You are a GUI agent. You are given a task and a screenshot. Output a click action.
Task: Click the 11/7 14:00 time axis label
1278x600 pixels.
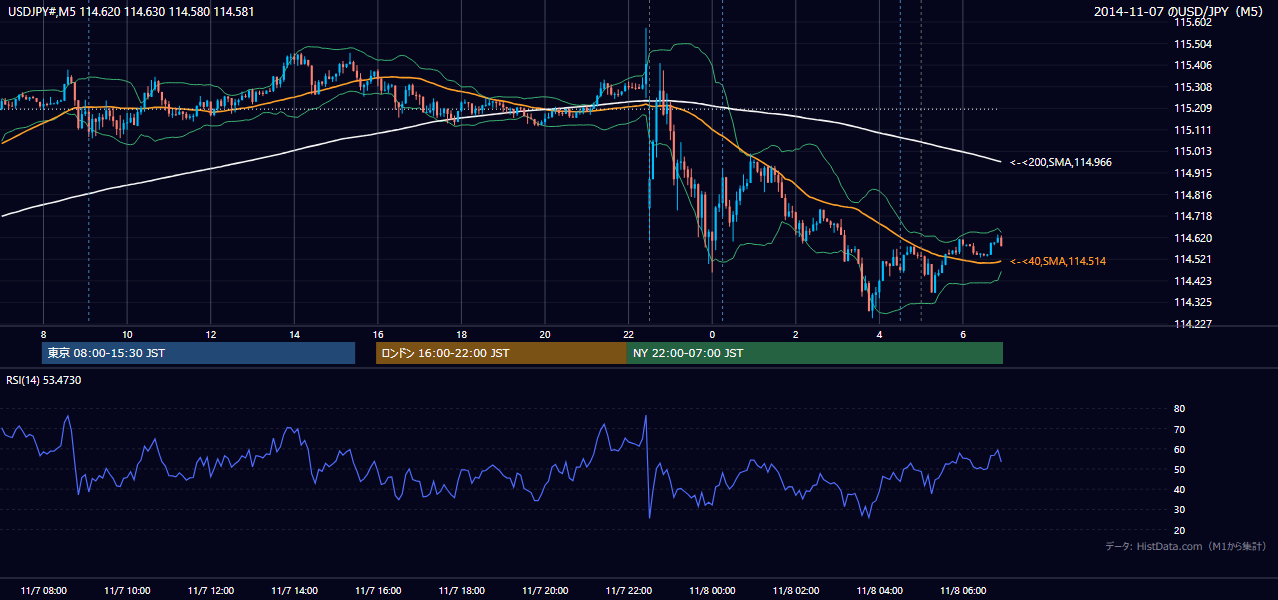coord(294,591)
